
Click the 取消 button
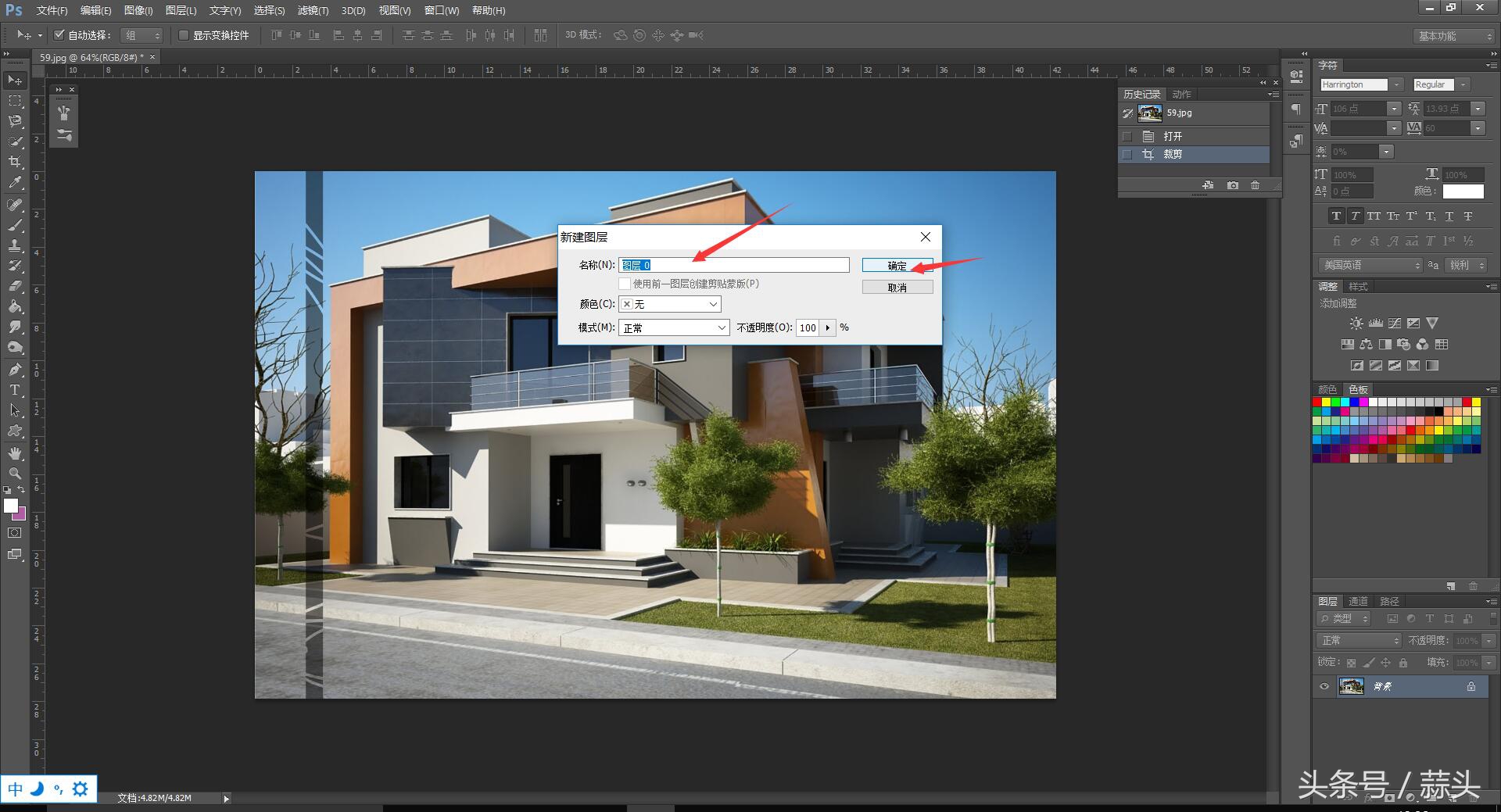click(897, 288)
